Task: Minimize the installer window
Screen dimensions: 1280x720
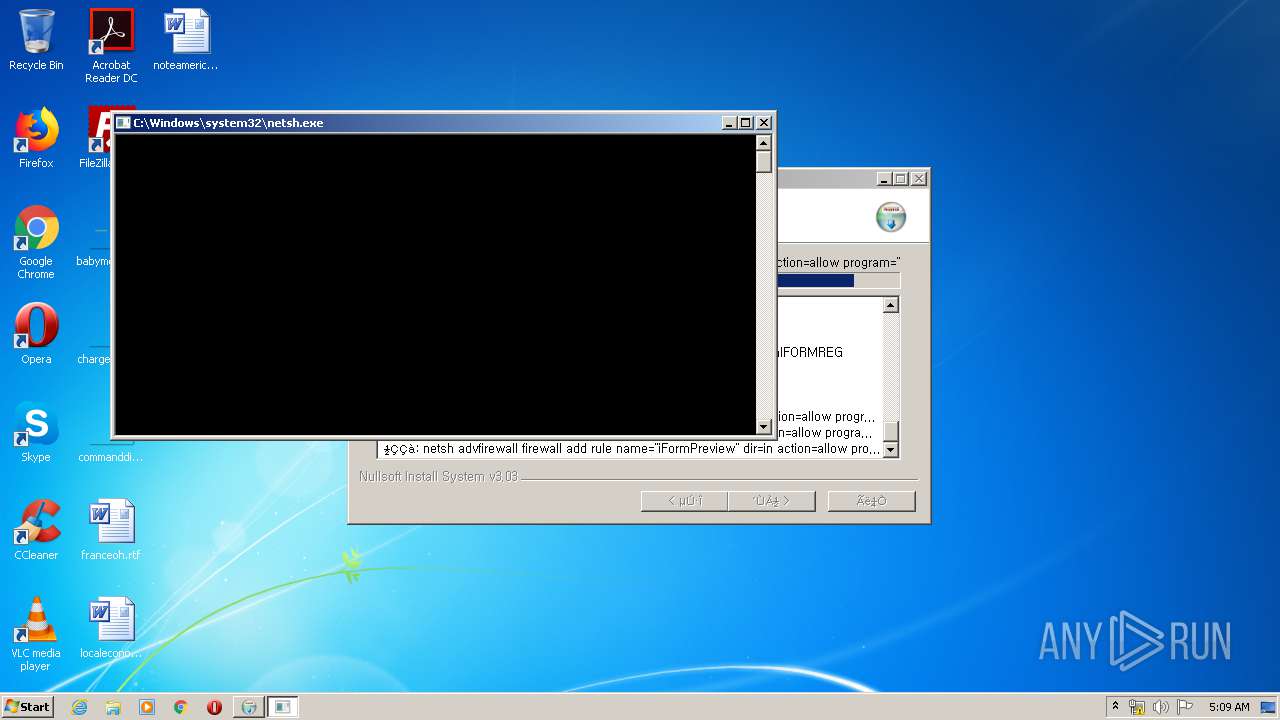Action: pos(884,179)
